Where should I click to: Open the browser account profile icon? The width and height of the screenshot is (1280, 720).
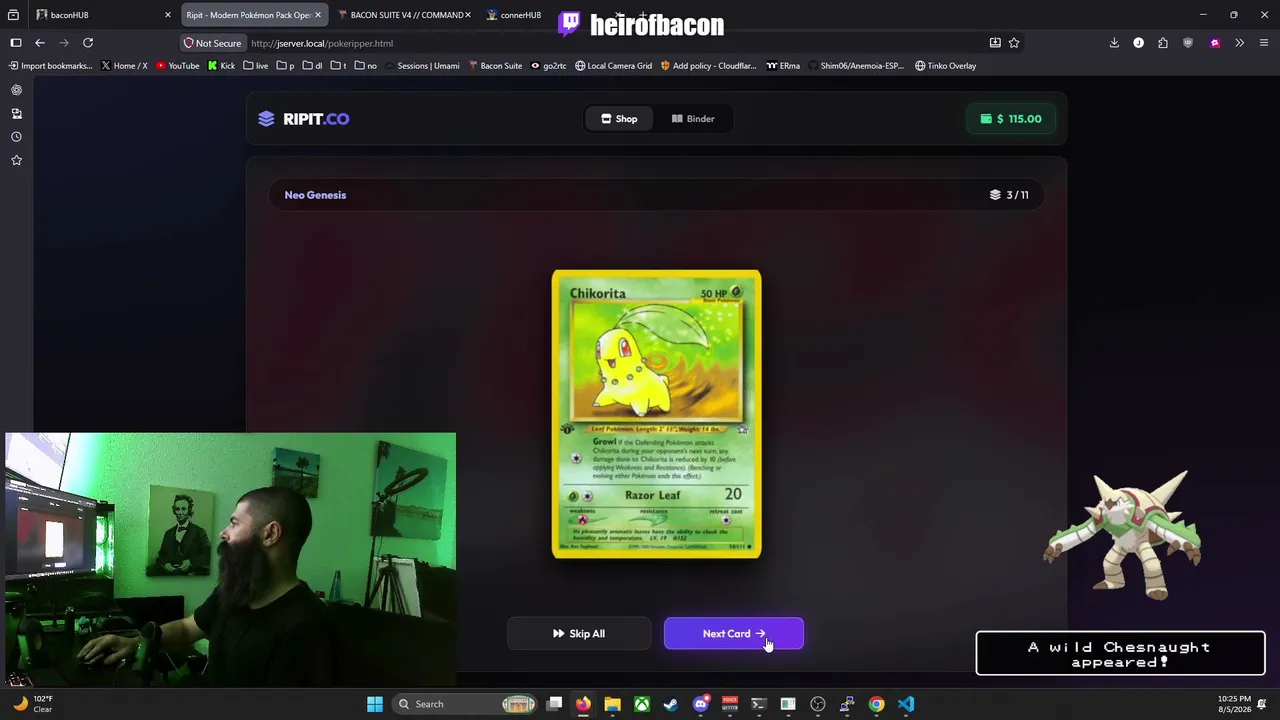tap(1138, 43)
